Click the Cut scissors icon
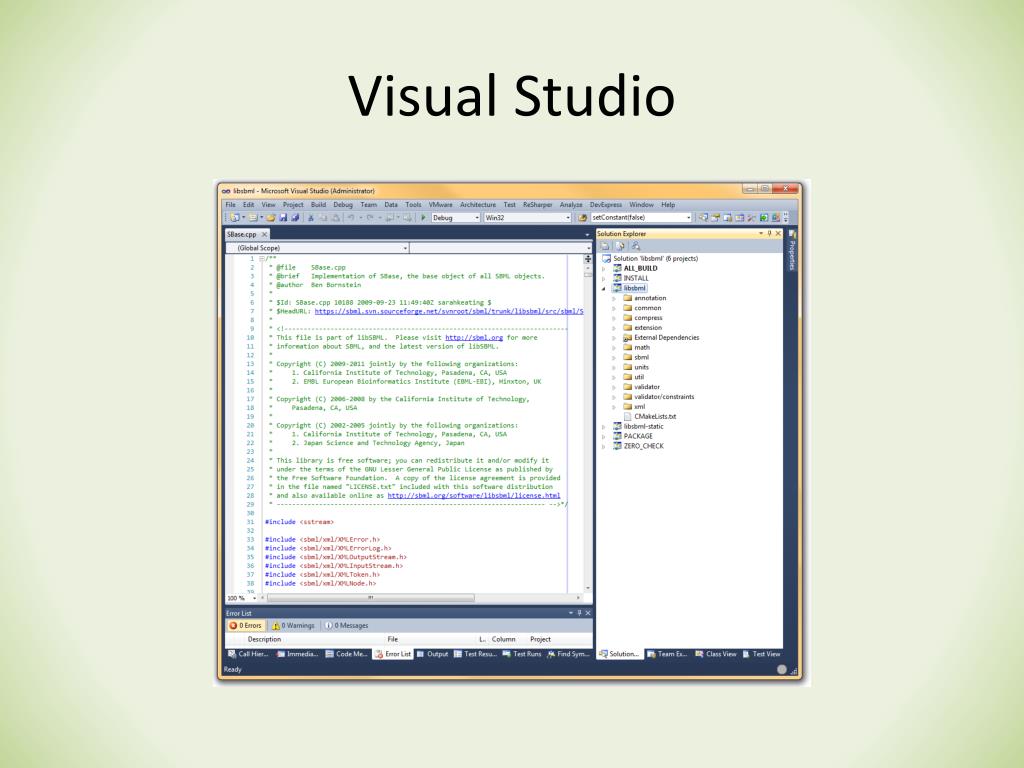 click(311, 217)
